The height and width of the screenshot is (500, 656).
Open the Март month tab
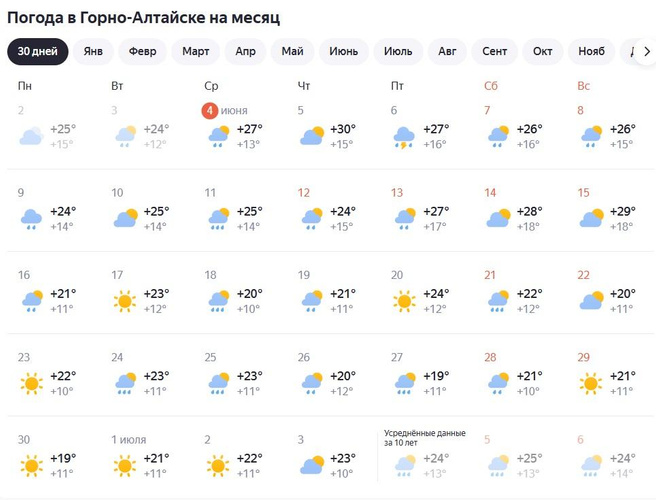click(196, 51)
